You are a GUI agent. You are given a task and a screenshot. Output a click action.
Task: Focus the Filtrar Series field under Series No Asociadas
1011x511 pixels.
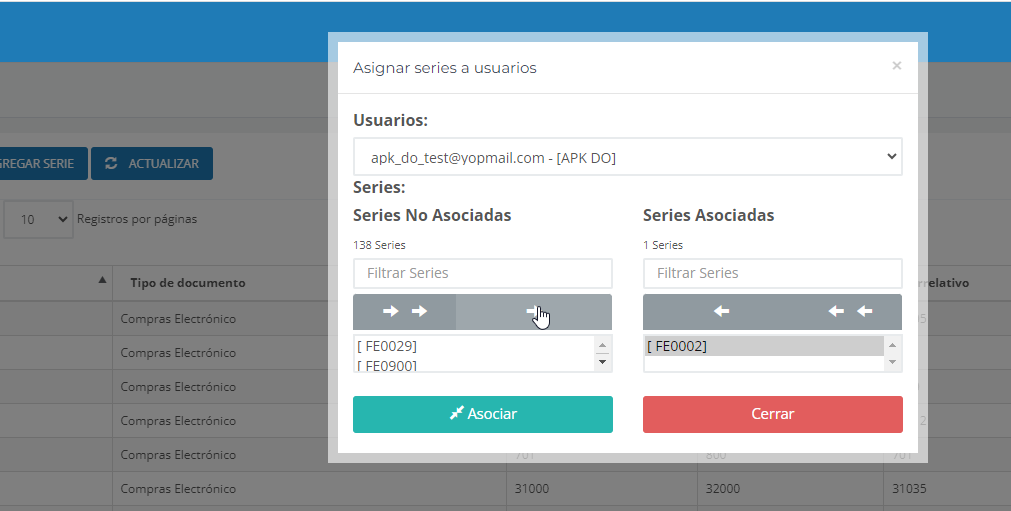point(483,273)
